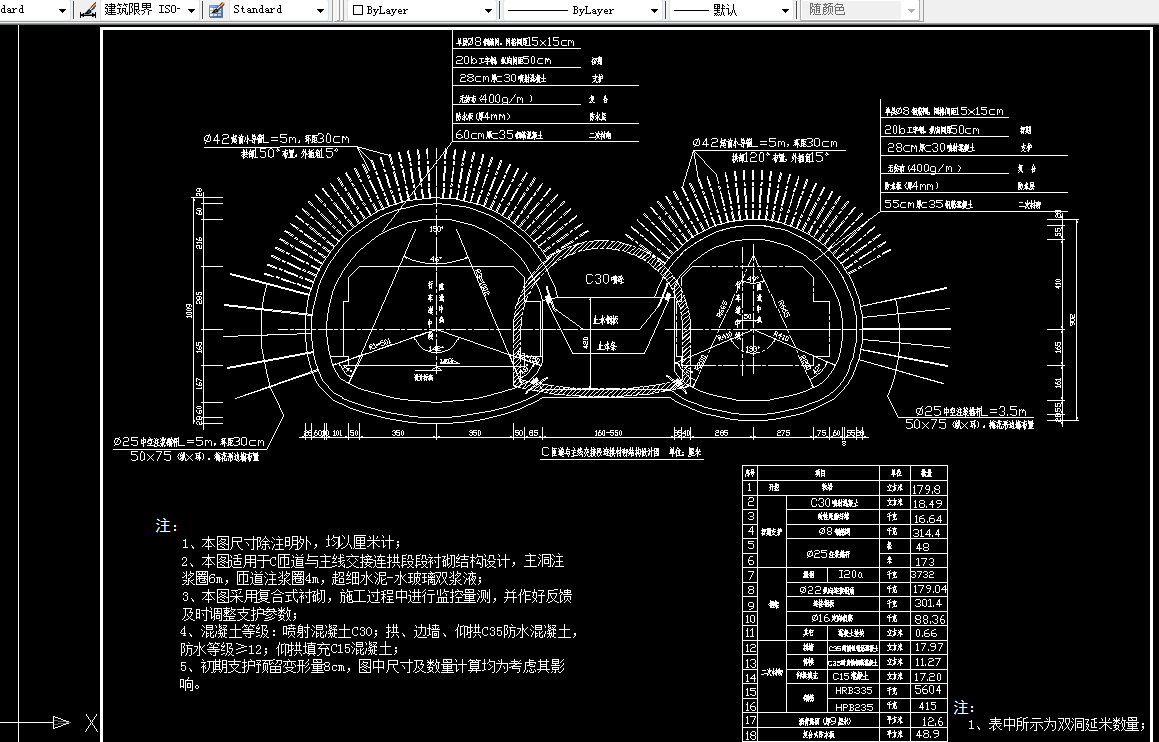The width and height of the screenshot is (1159, 742).
Task: Select the 160~550 dimension text
Action: coord(608,433)
